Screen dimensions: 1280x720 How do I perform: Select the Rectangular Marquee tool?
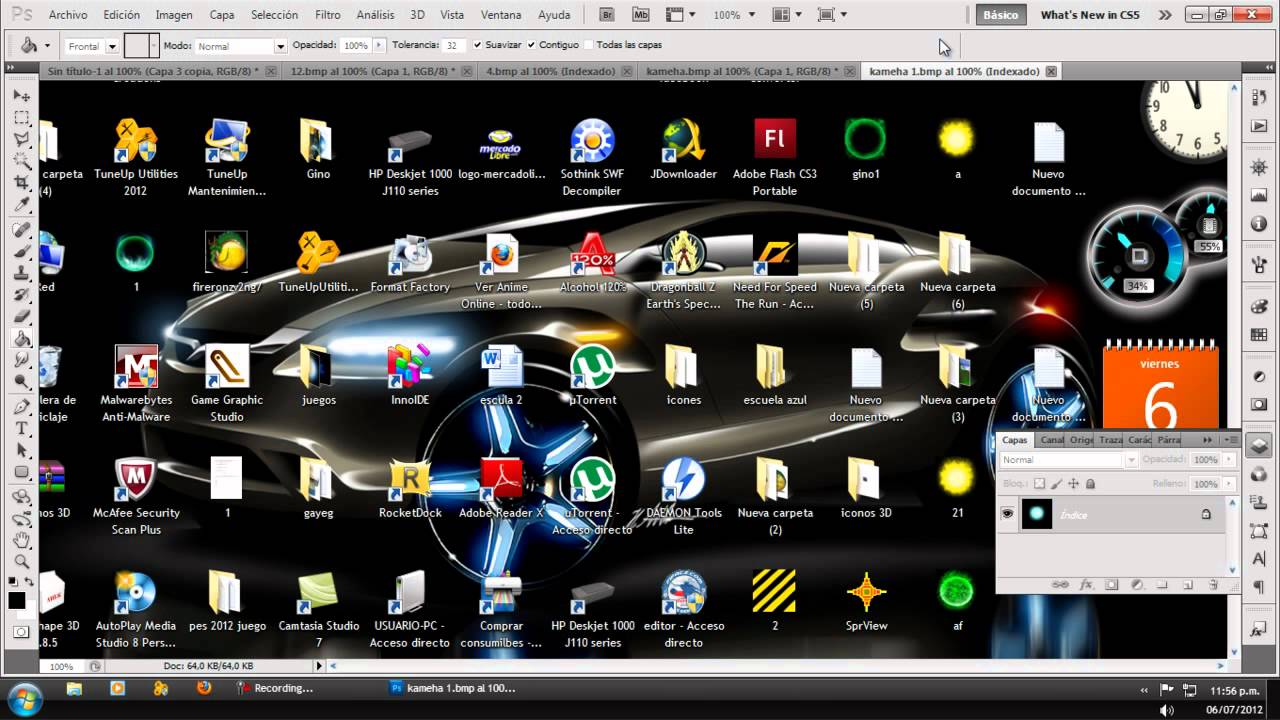click(21, 117)
